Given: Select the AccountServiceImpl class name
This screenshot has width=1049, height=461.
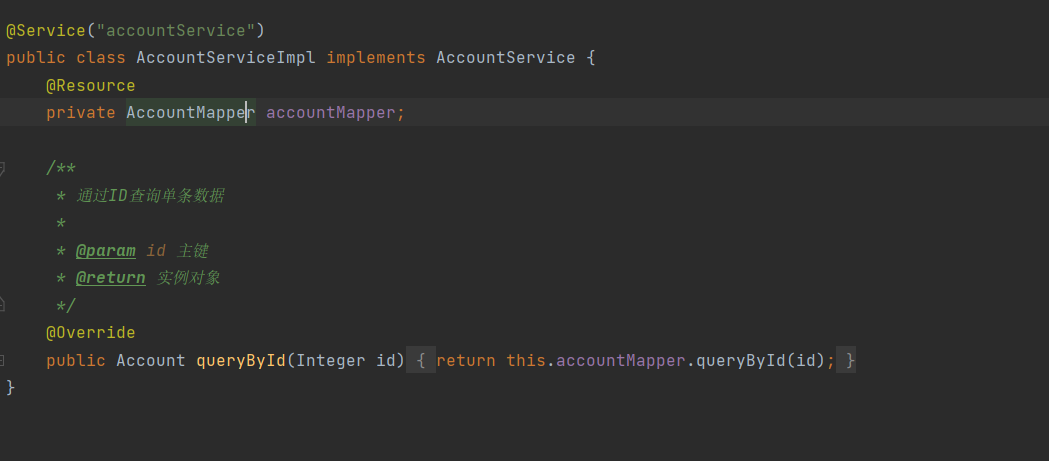Looking at the screenshot, I should coord(226,58).
